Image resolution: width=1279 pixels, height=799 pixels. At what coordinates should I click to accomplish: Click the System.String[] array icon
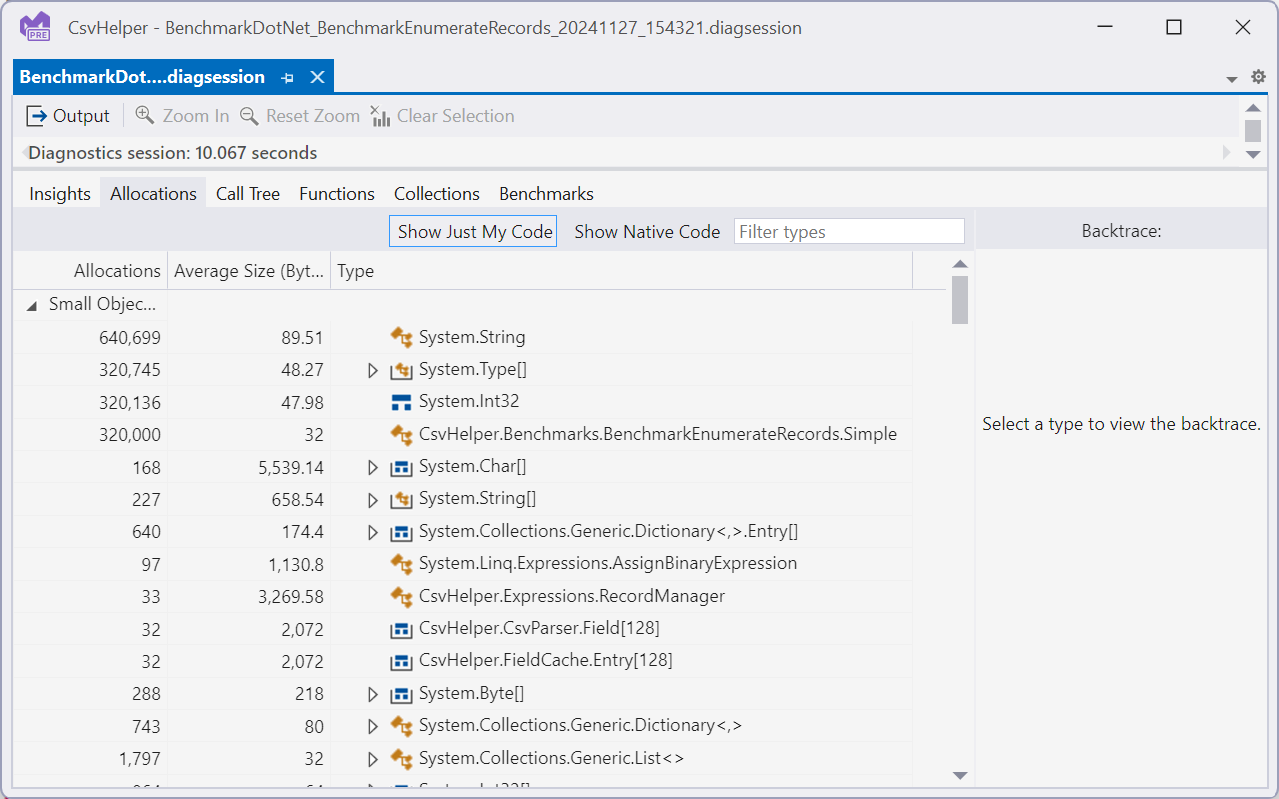(402, 499)
